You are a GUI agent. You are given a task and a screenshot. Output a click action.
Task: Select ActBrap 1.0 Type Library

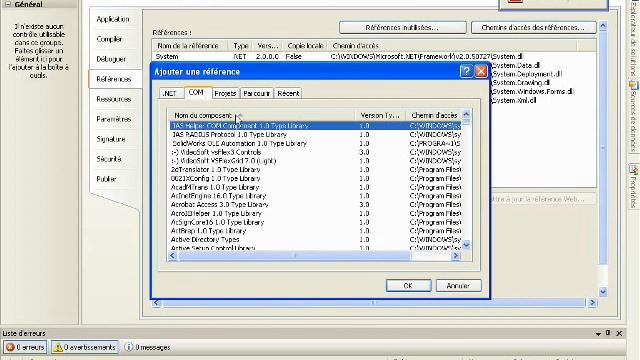pyautogui.click(x=315, y=231)
